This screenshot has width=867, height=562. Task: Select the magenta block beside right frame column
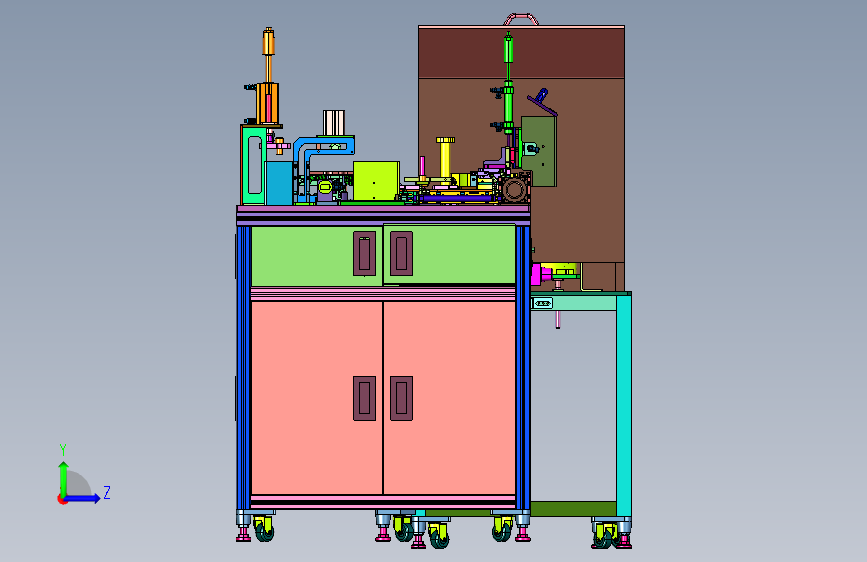pos(536,275)
